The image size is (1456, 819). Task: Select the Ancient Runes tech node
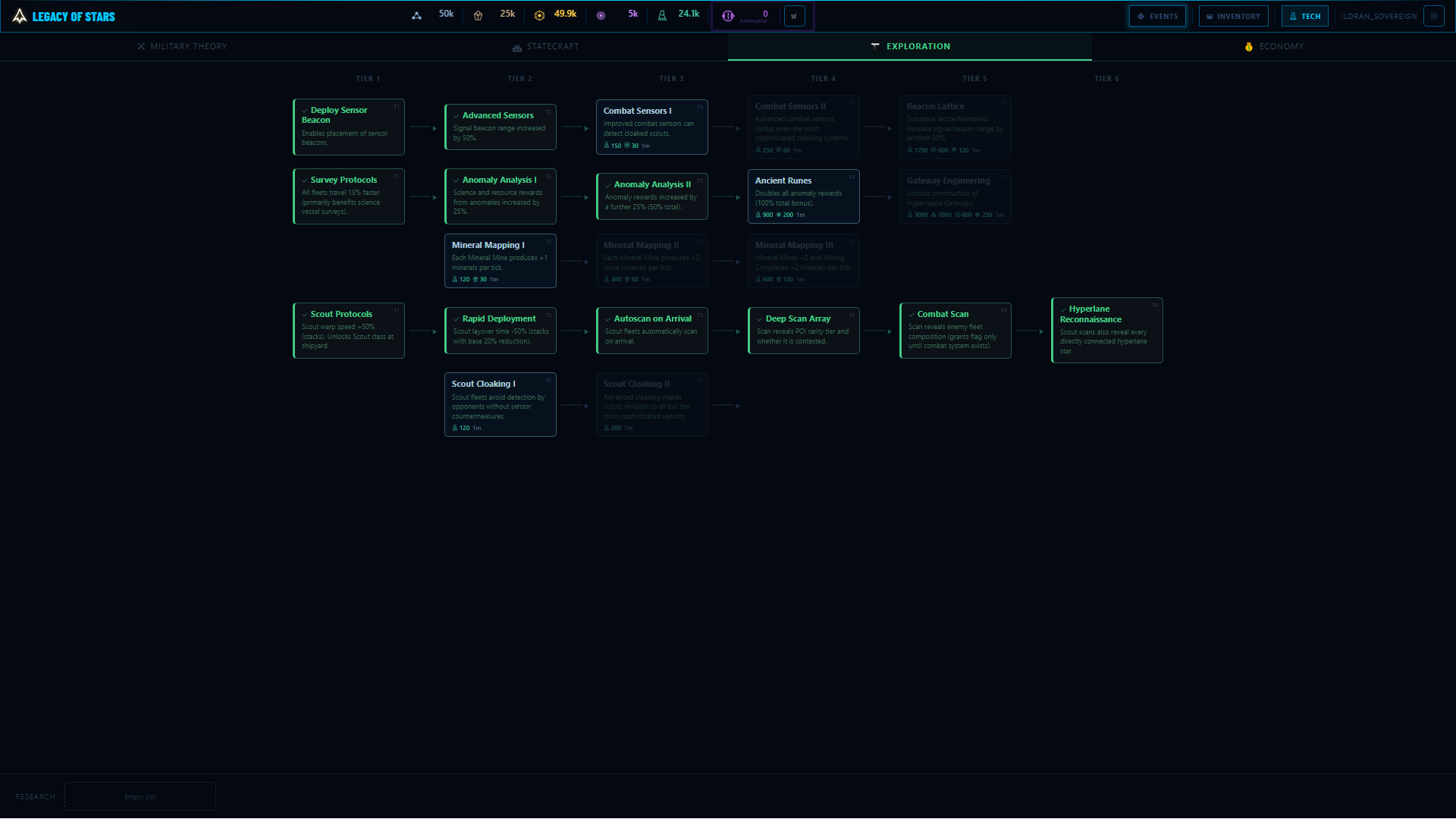[804, 196]
